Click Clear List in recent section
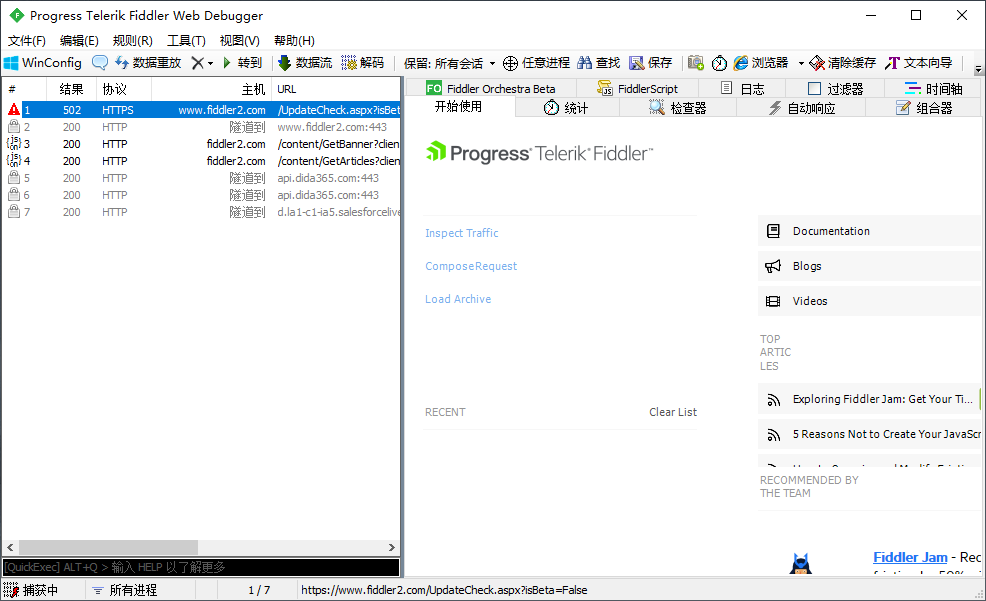Image resolution: width=986 pixels, height=601 pixels. coord(673,412)
